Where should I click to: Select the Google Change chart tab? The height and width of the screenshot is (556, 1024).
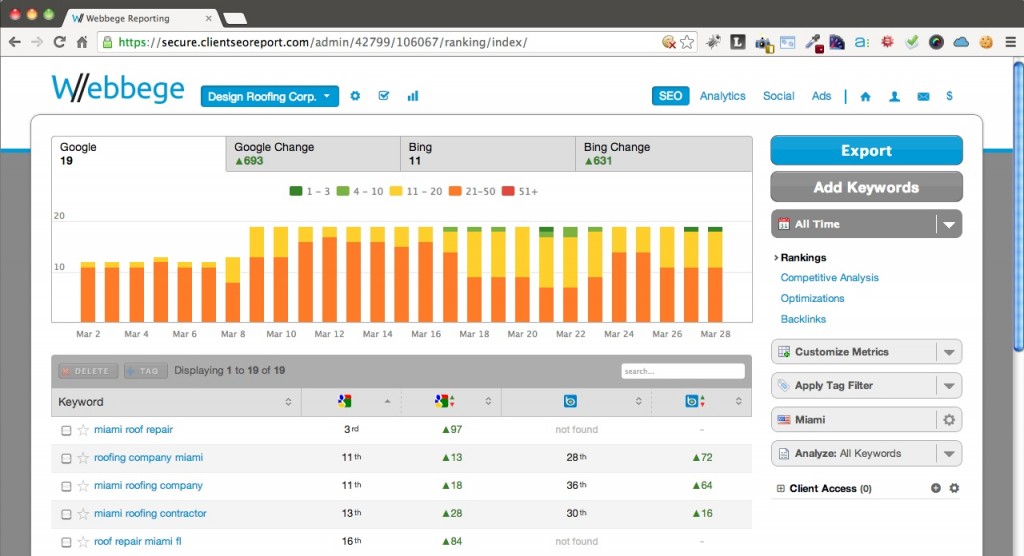[x=313, y=154]
